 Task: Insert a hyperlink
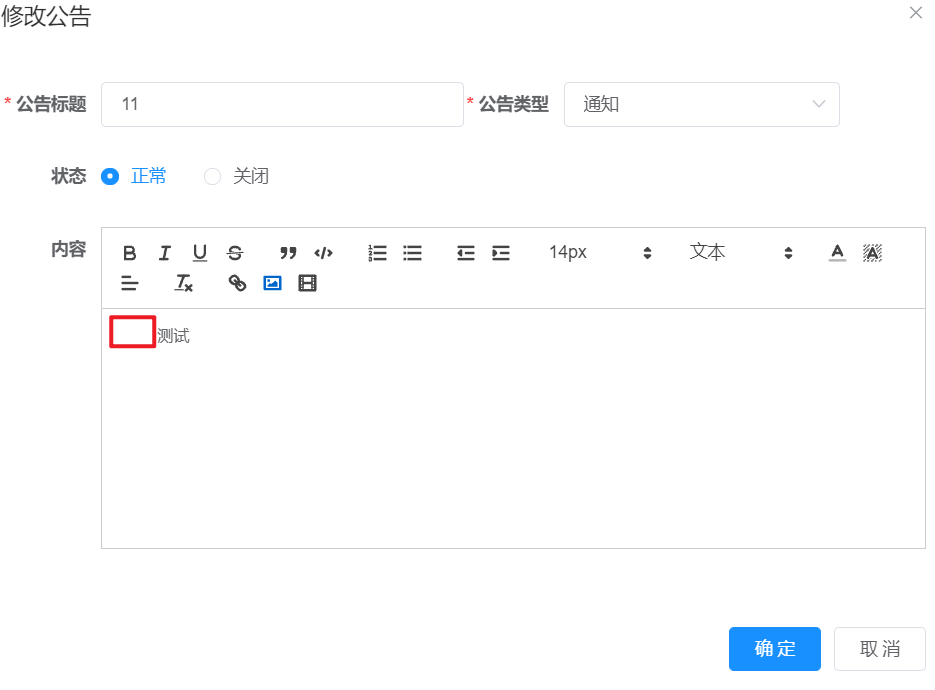[x=237, y=283]
